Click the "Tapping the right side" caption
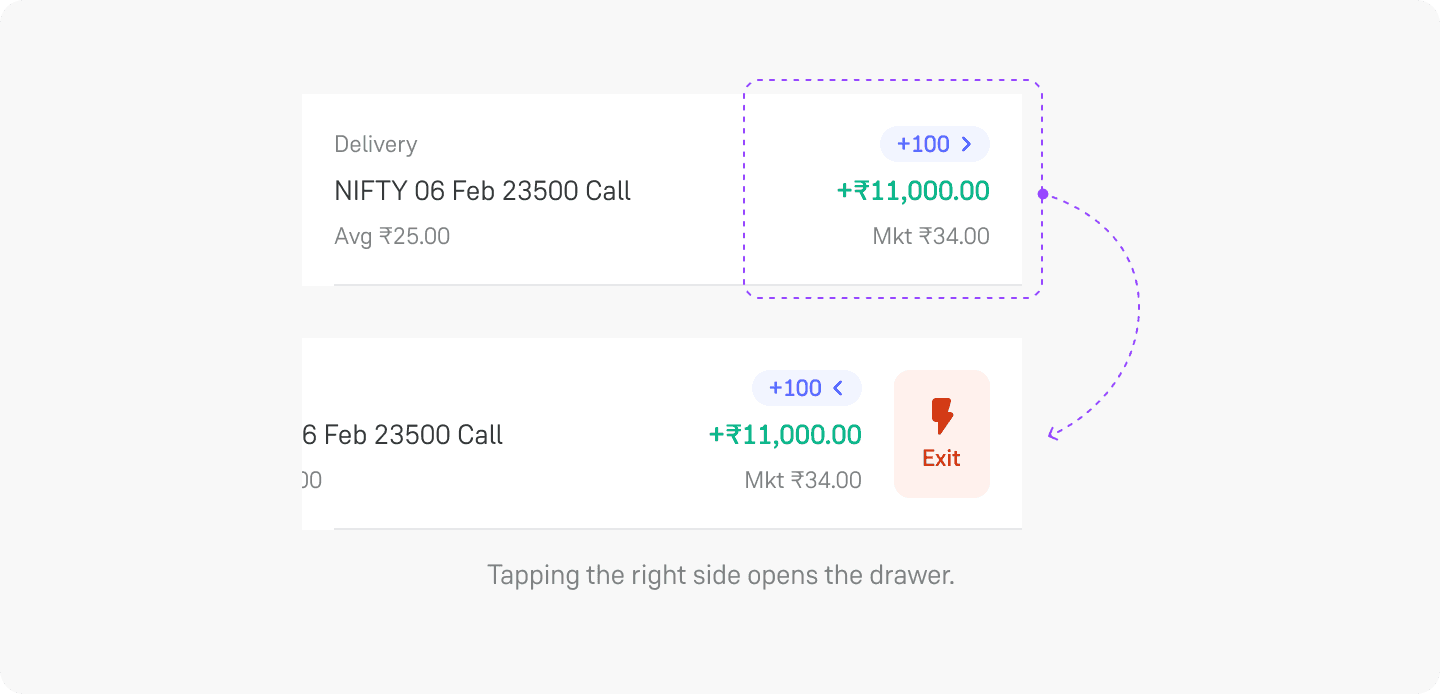The width and height of the screenshot is (1440, 694). click(720, 576)
